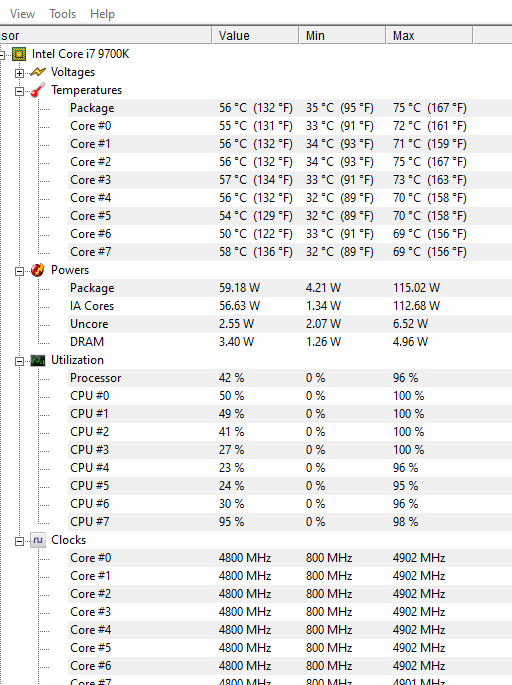Select the IA Cores power row

[290, 306]
